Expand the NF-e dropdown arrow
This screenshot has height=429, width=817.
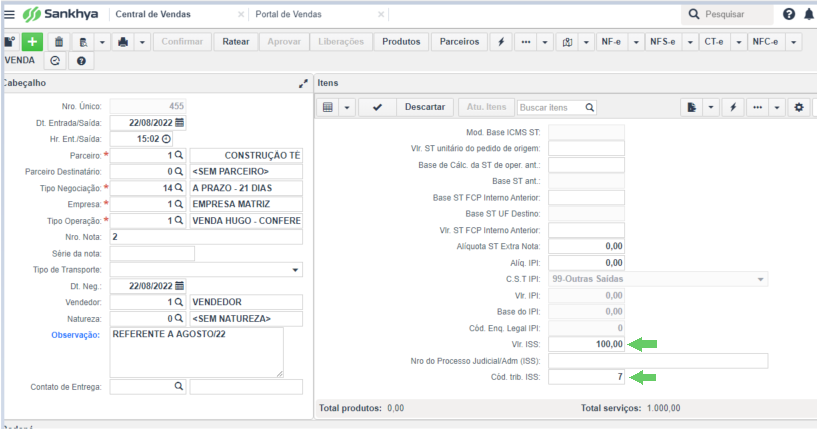(636, 42)
